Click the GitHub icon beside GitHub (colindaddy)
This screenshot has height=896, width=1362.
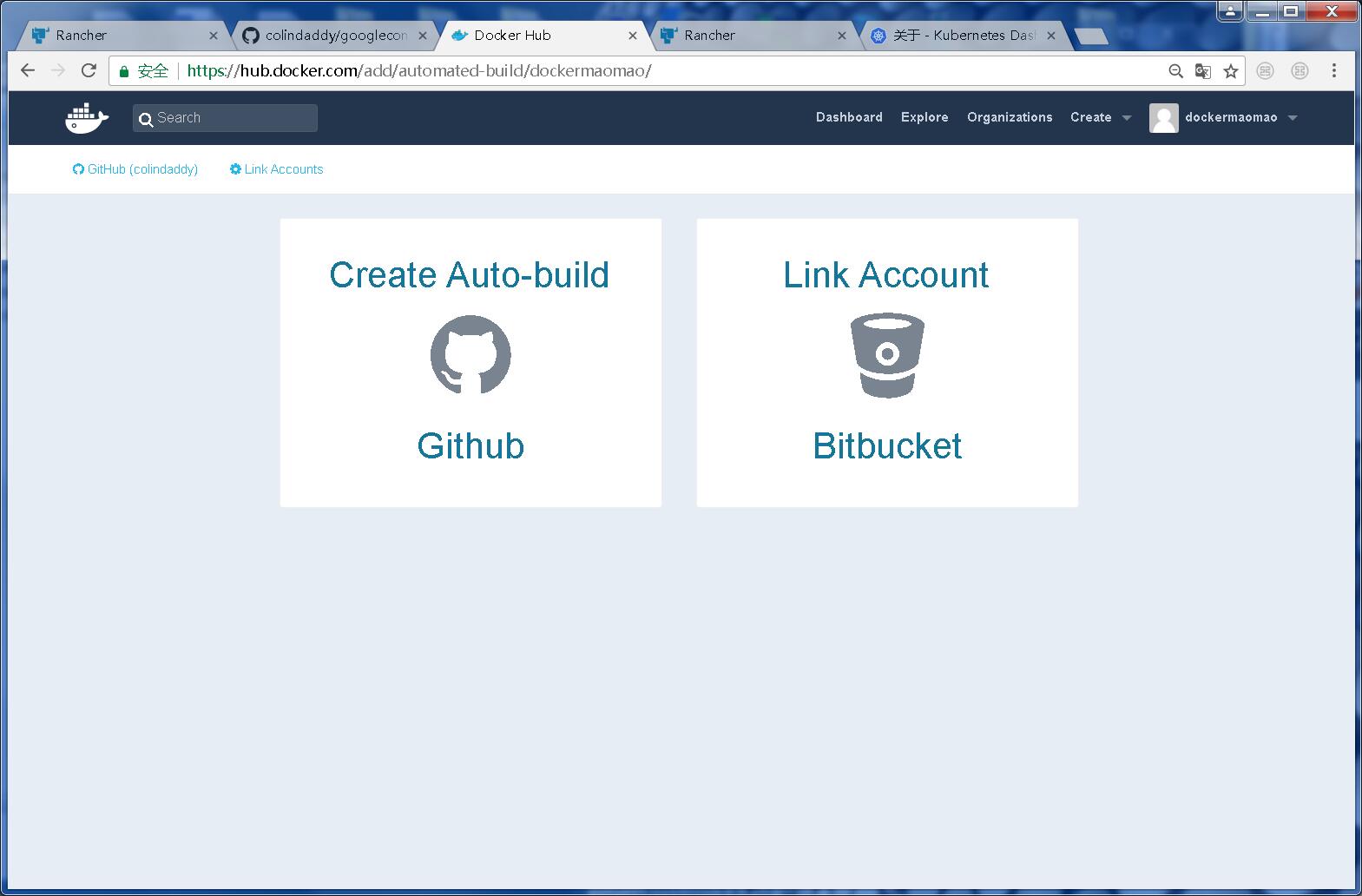coord(78,169)
